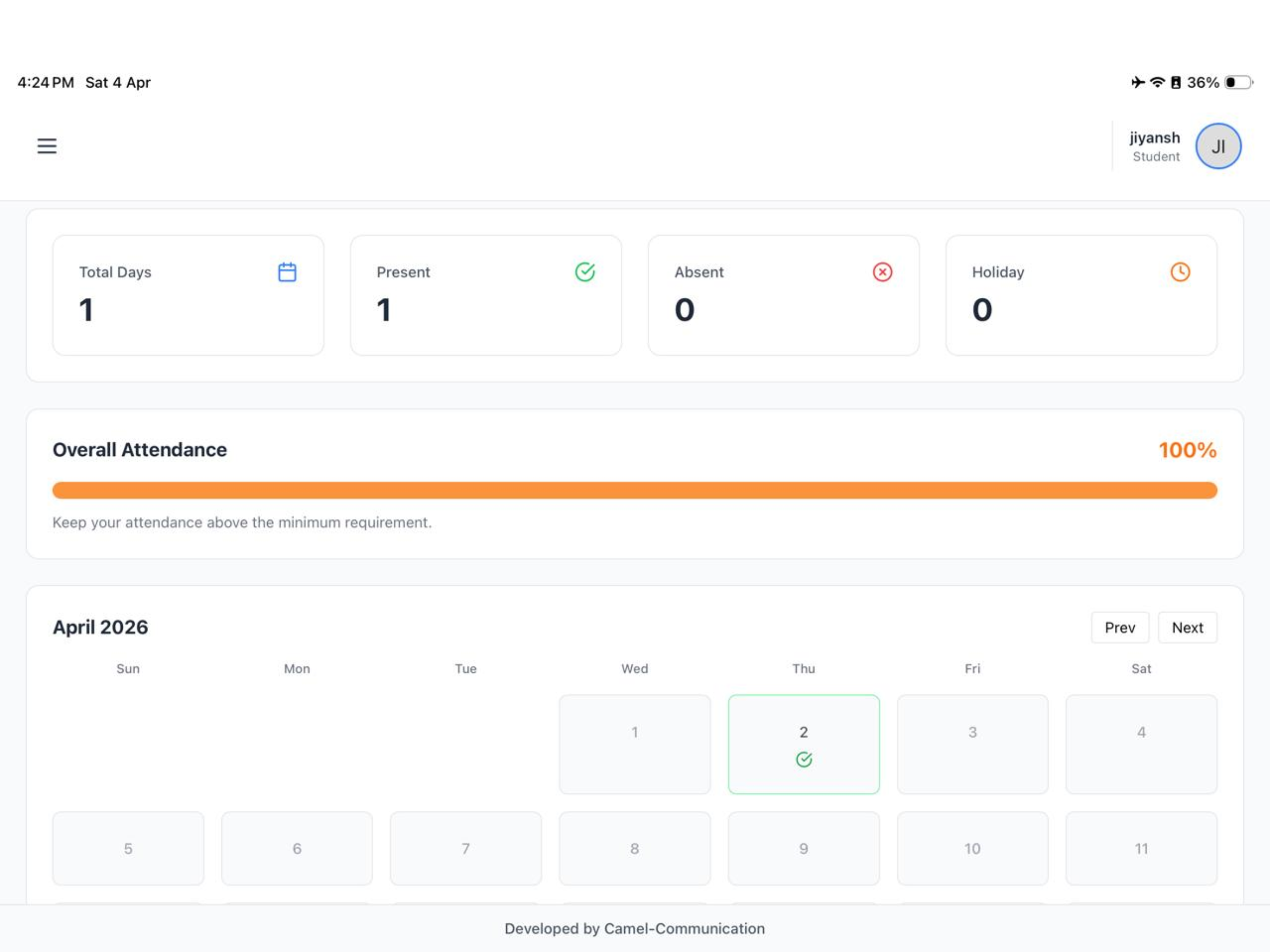Click the Total Days calendar icon
The image size is (1270, 952).
tap(287, 272)
